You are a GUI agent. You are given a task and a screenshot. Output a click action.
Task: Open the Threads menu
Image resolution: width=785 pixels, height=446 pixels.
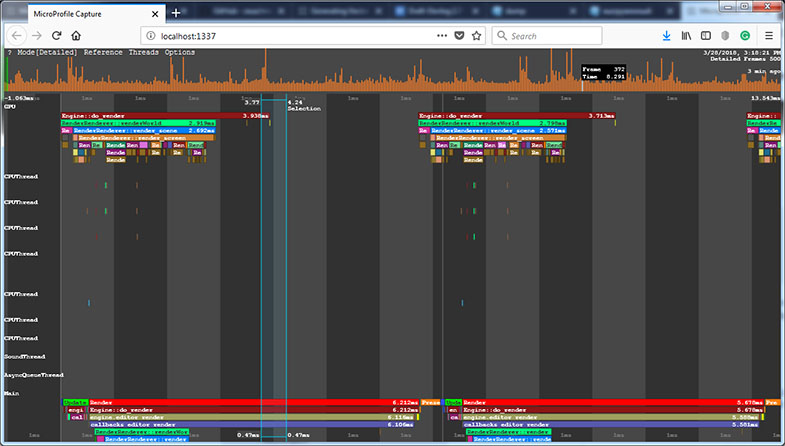coord(144,52)
